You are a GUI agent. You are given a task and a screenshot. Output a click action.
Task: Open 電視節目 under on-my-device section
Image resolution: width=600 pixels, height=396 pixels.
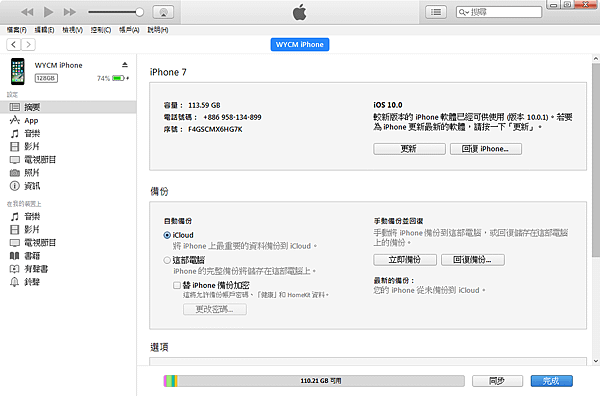(68, 243)
